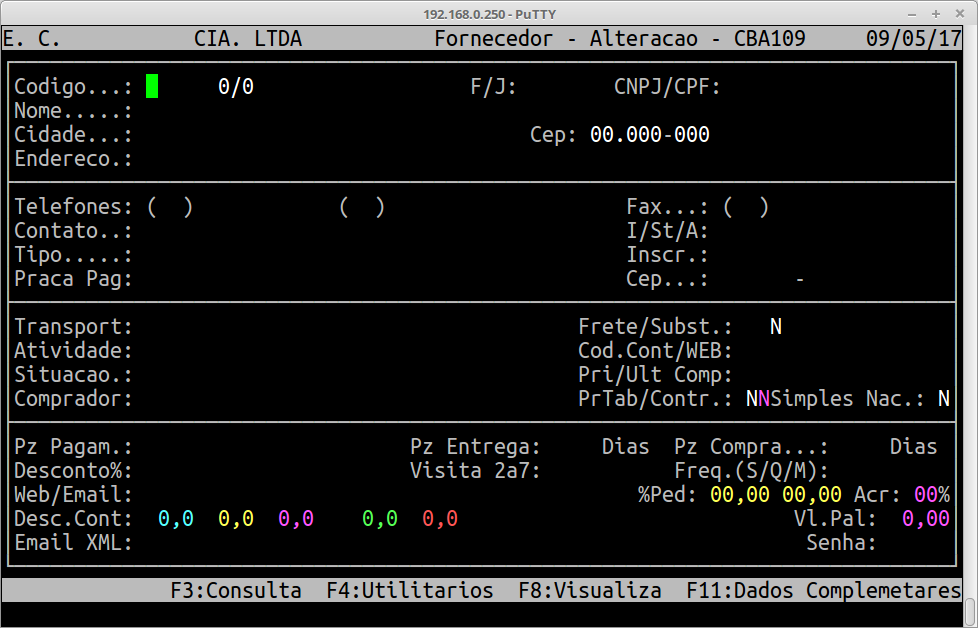Select the cyan 0,0 Desc.Cont value

pyautogui.click(x=176, y=519)
